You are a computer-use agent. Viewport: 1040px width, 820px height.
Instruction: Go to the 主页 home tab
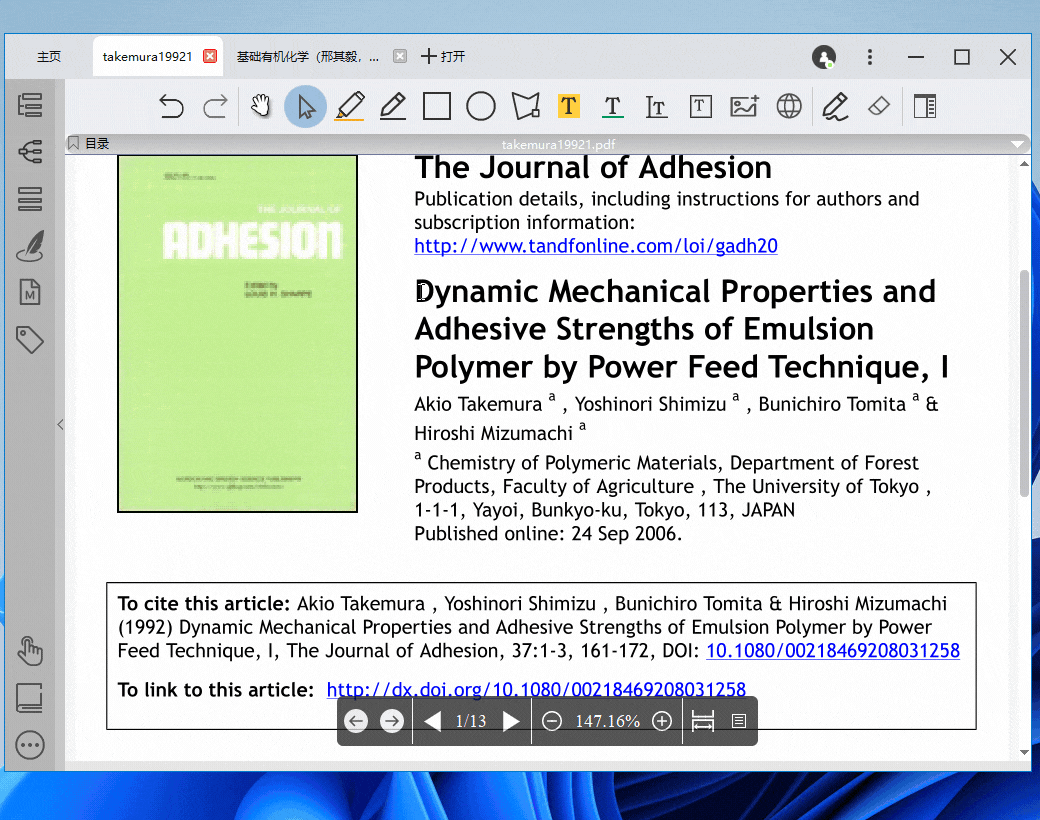point(49,57)
